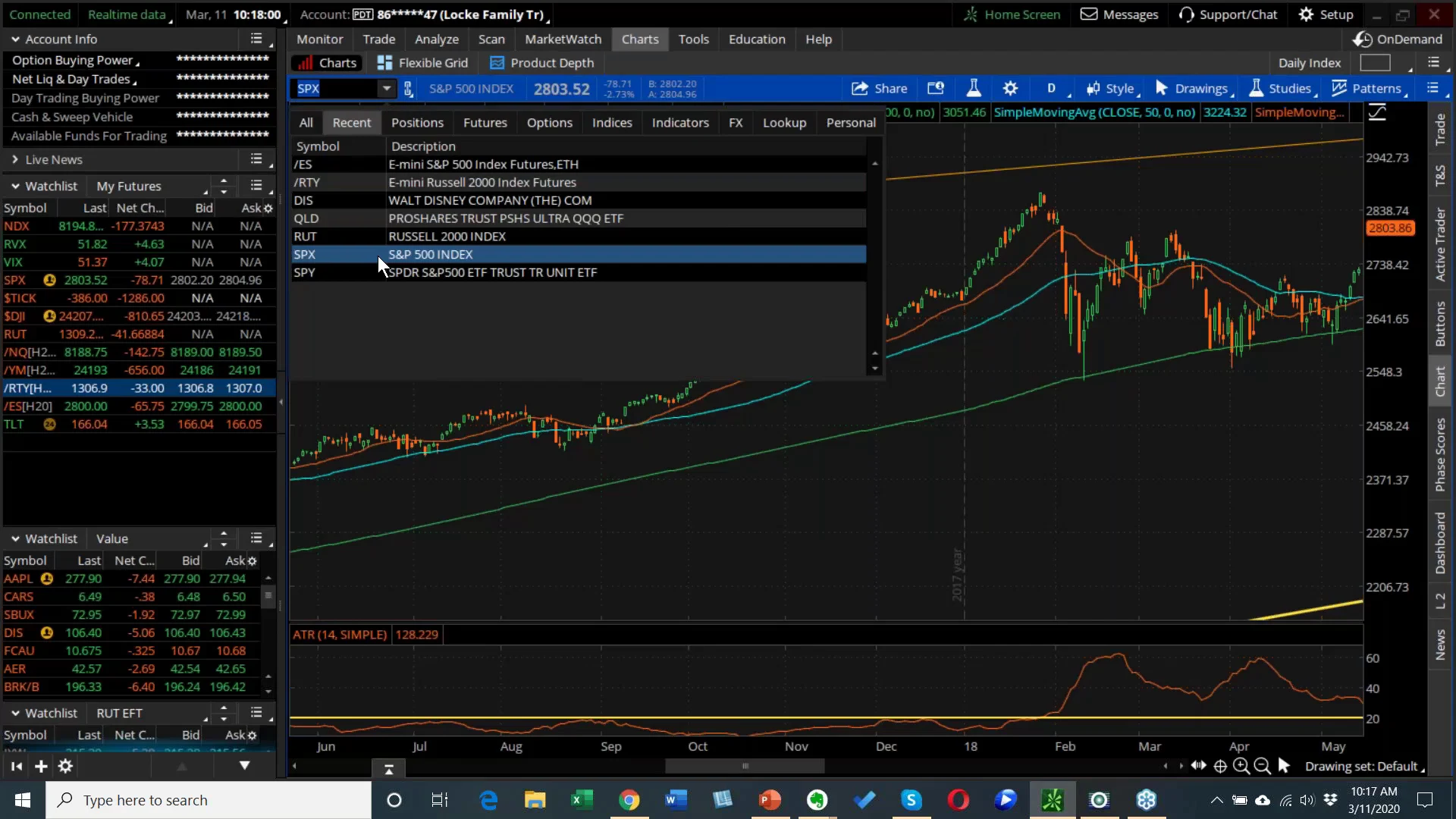
Task: Select AAPL row in Value watchlist
Action: tap(132, 579)
